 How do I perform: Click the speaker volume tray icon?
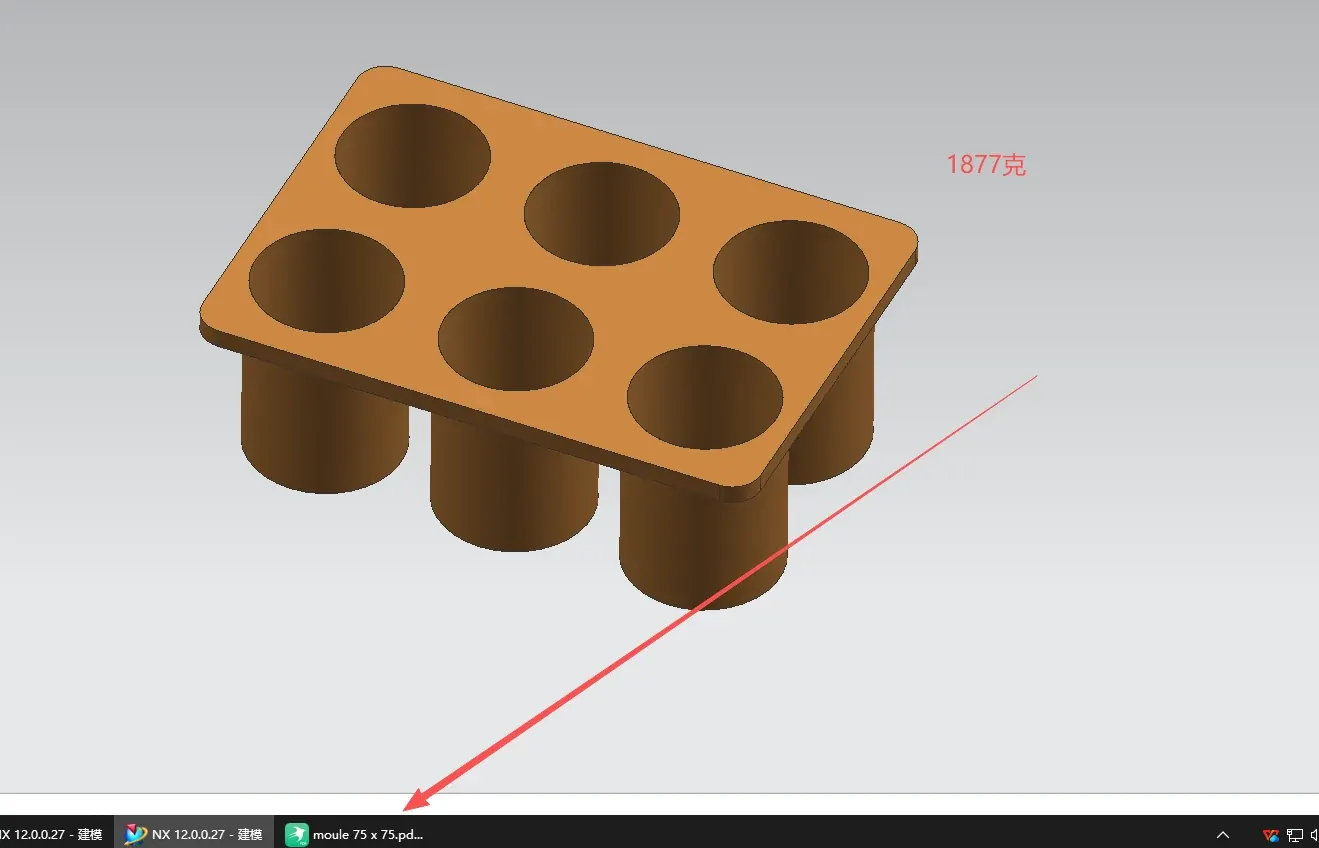pos(1314,834)
